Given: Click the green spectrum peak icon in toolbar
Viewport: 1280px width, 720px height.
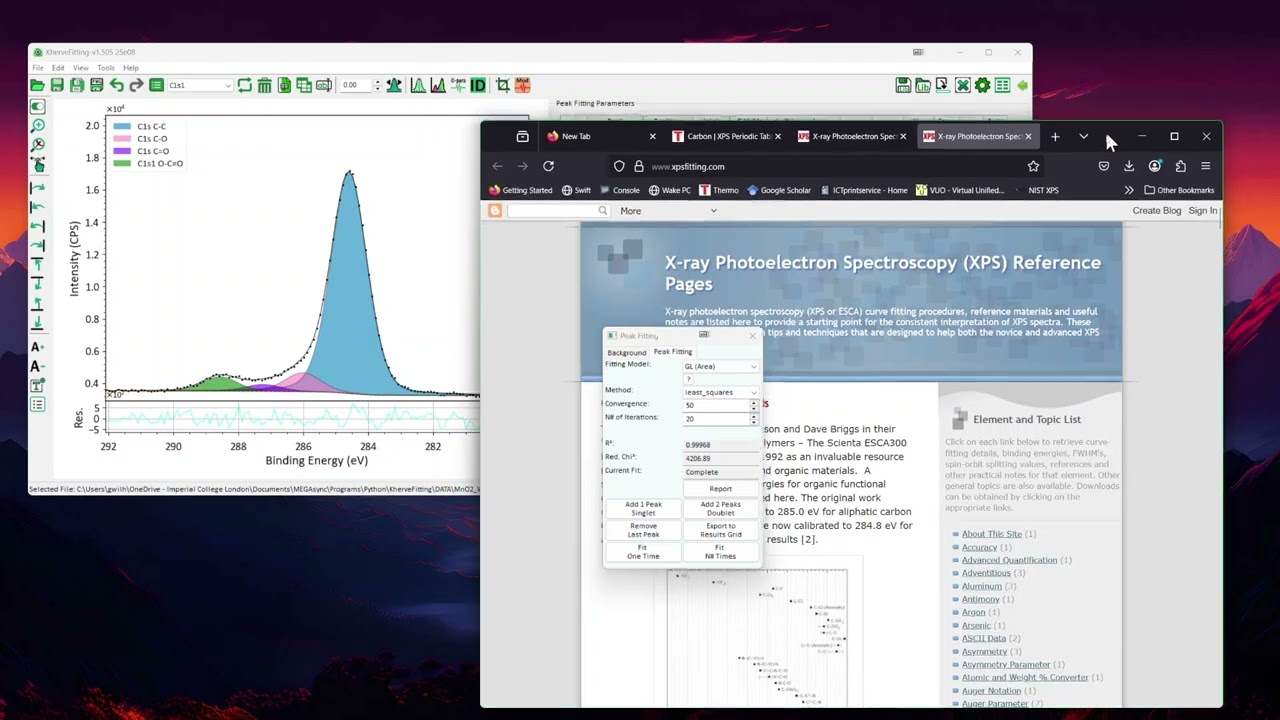Looking at the screenshot, I should point(418,86).
